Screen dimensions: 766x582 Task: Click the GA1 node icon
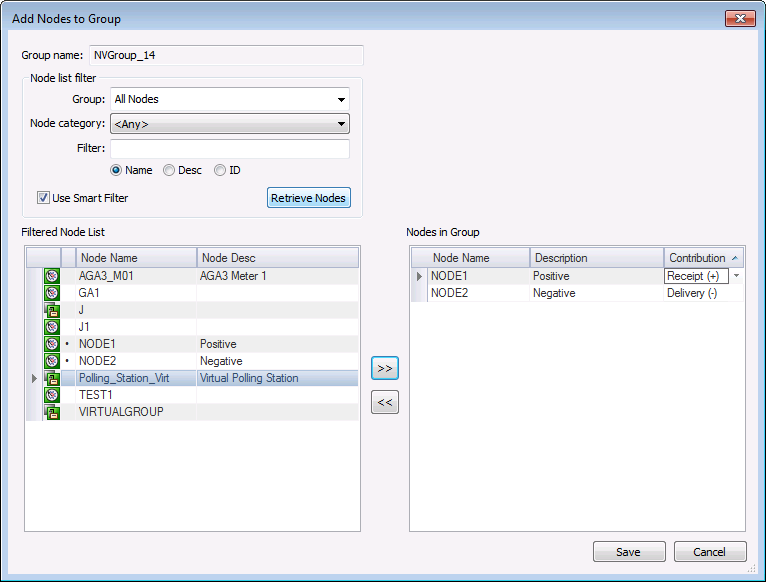click(x=52, y=293)
